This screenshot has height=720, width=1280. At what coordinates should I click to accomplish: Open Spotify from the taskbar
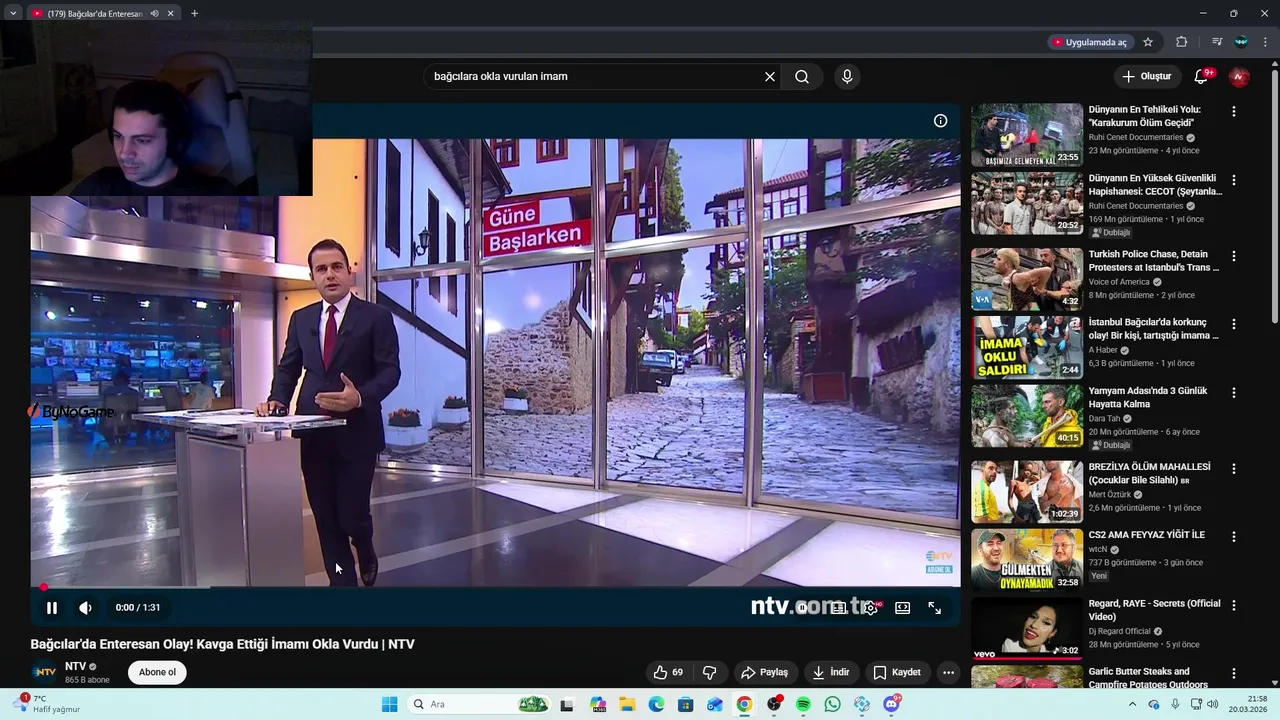(803, 704)
